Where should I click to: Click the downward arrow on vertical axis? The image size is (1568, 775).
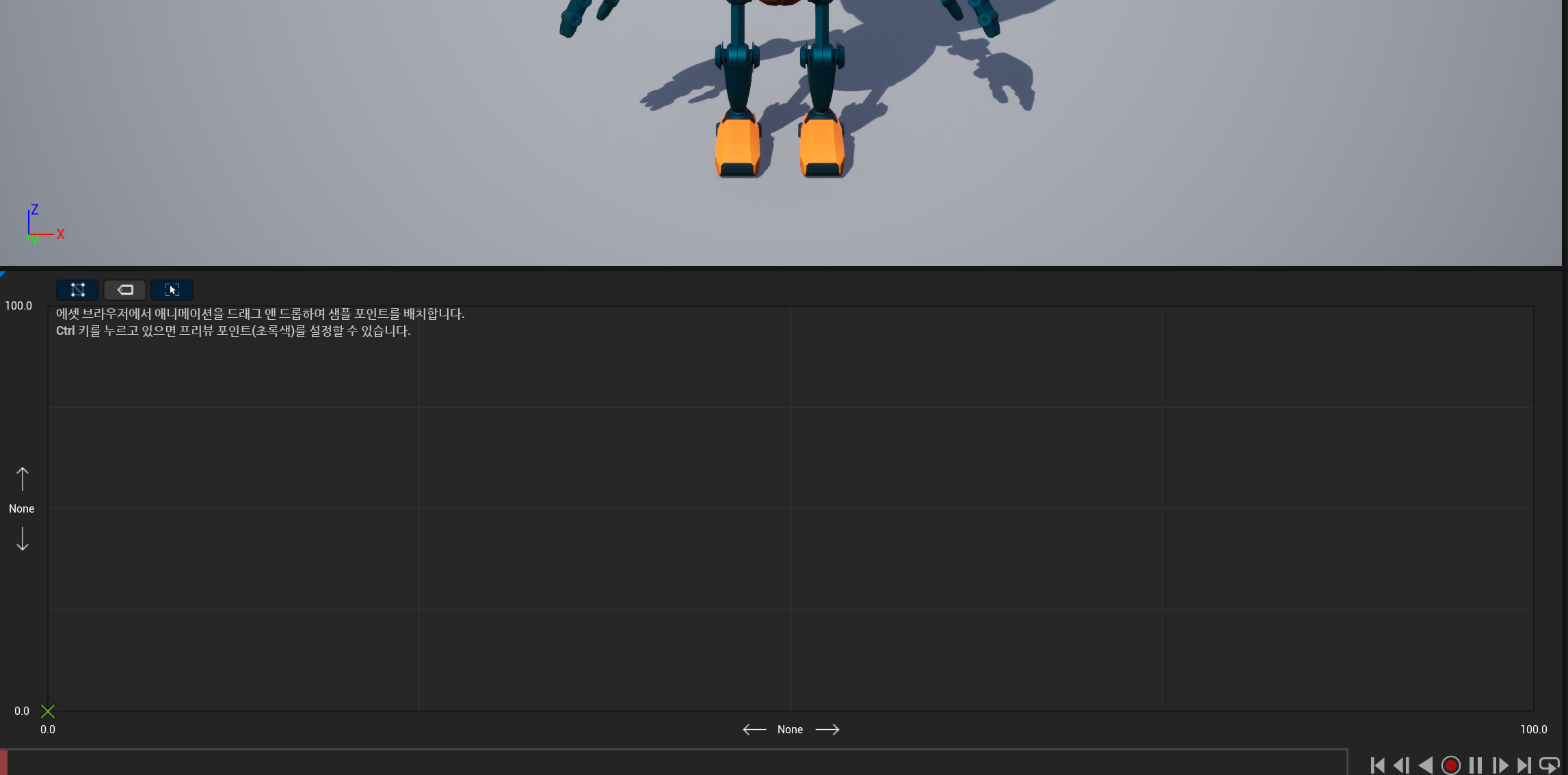pos(23,539)
